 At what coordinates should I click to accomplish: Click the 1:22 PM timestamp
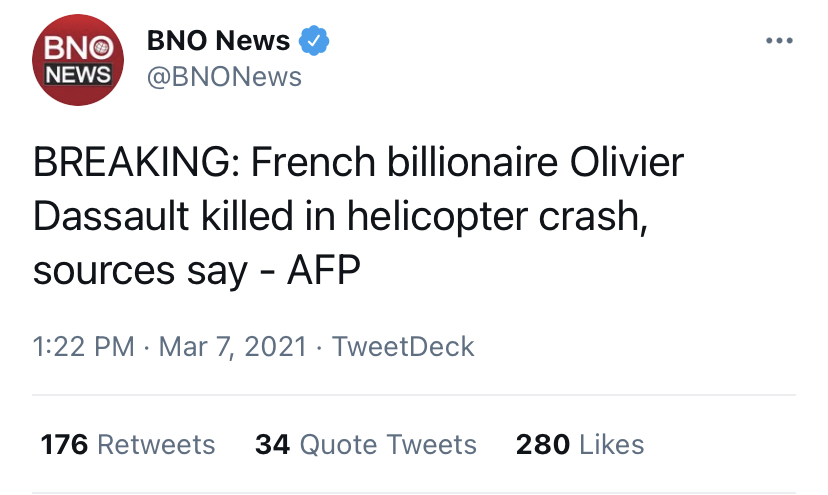click(83, 347)
